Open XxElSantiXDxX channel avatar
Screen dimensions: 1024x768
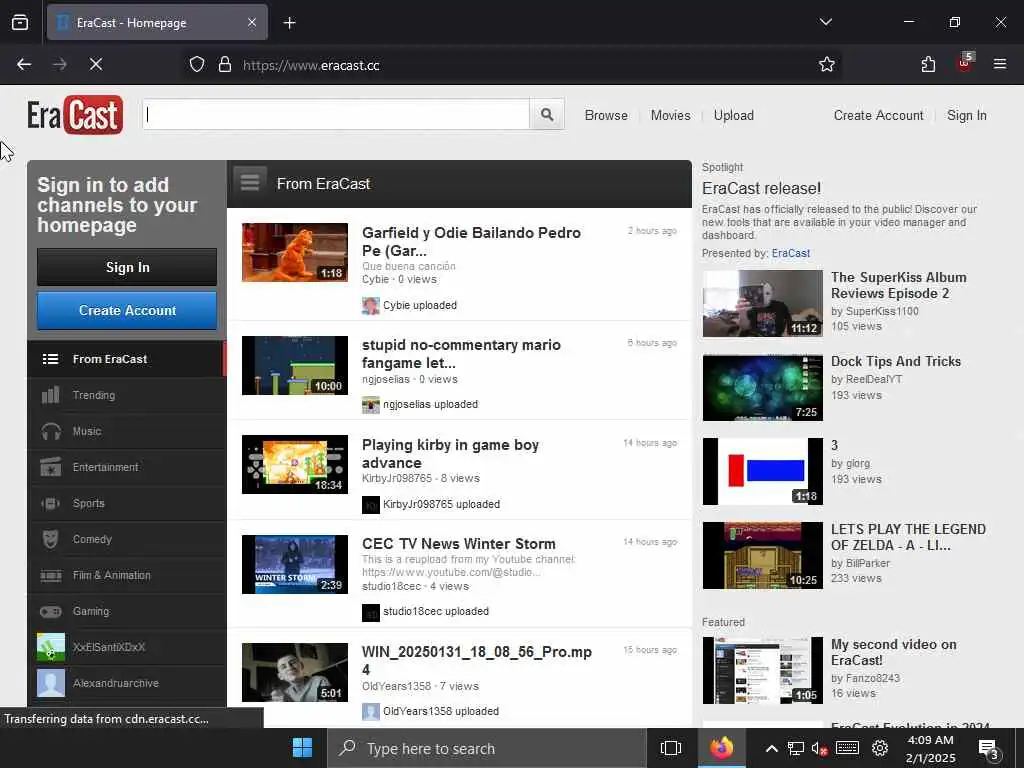51,647
